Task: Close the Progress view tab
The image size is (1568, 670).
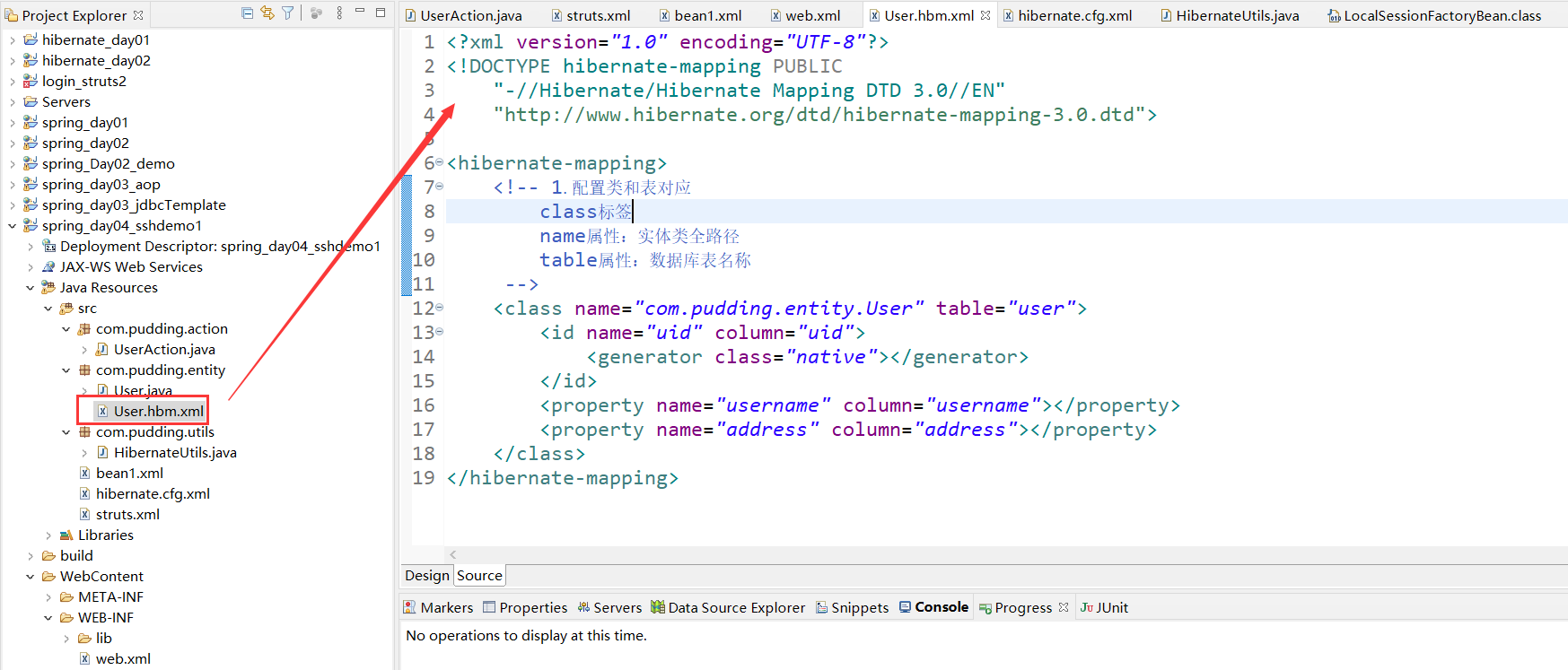Action: click(1064, 607)
